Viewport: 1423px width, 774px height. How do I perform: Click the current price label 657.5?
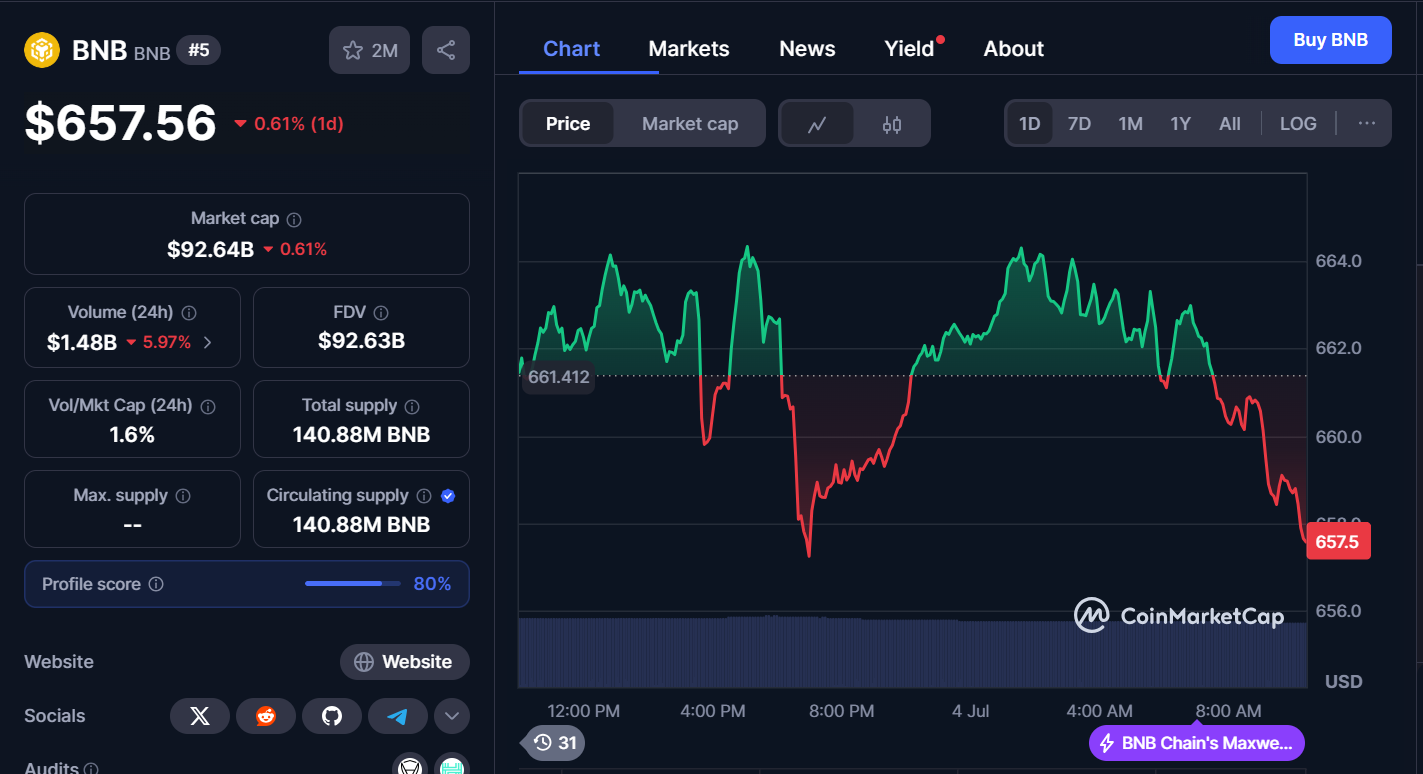tap(1338, 541)
